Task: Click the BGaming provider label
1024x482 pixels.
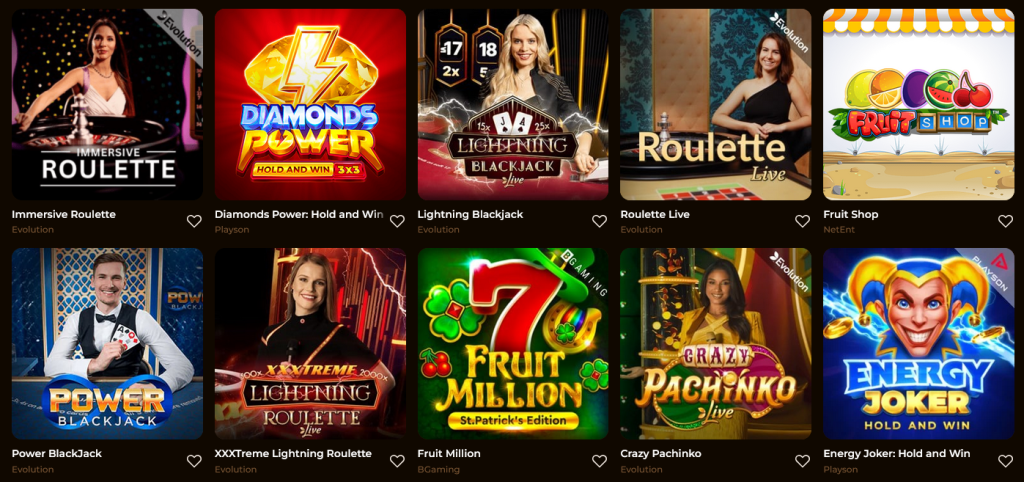Action: tap(439, 470)
